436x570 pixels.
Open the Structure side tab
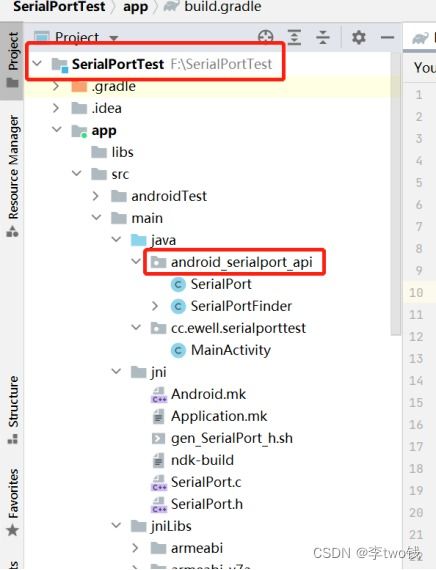click(13, 410)
